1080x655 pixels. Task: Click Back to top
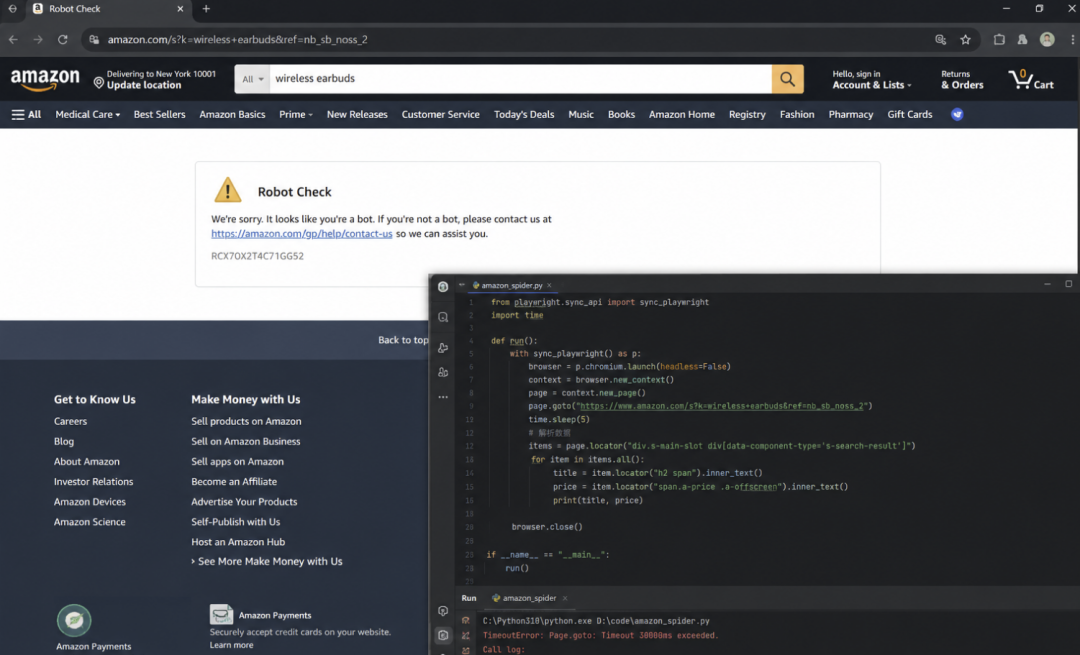(x=402, y=340)
